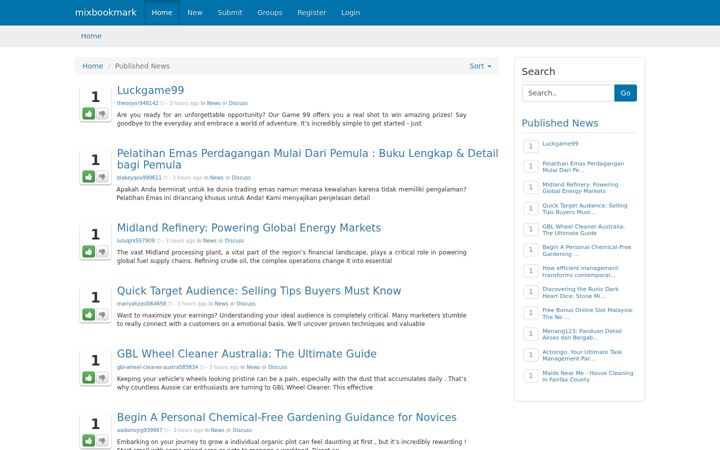720x450 pixels.
Task: Open the Register page
Action: [311, 12]
